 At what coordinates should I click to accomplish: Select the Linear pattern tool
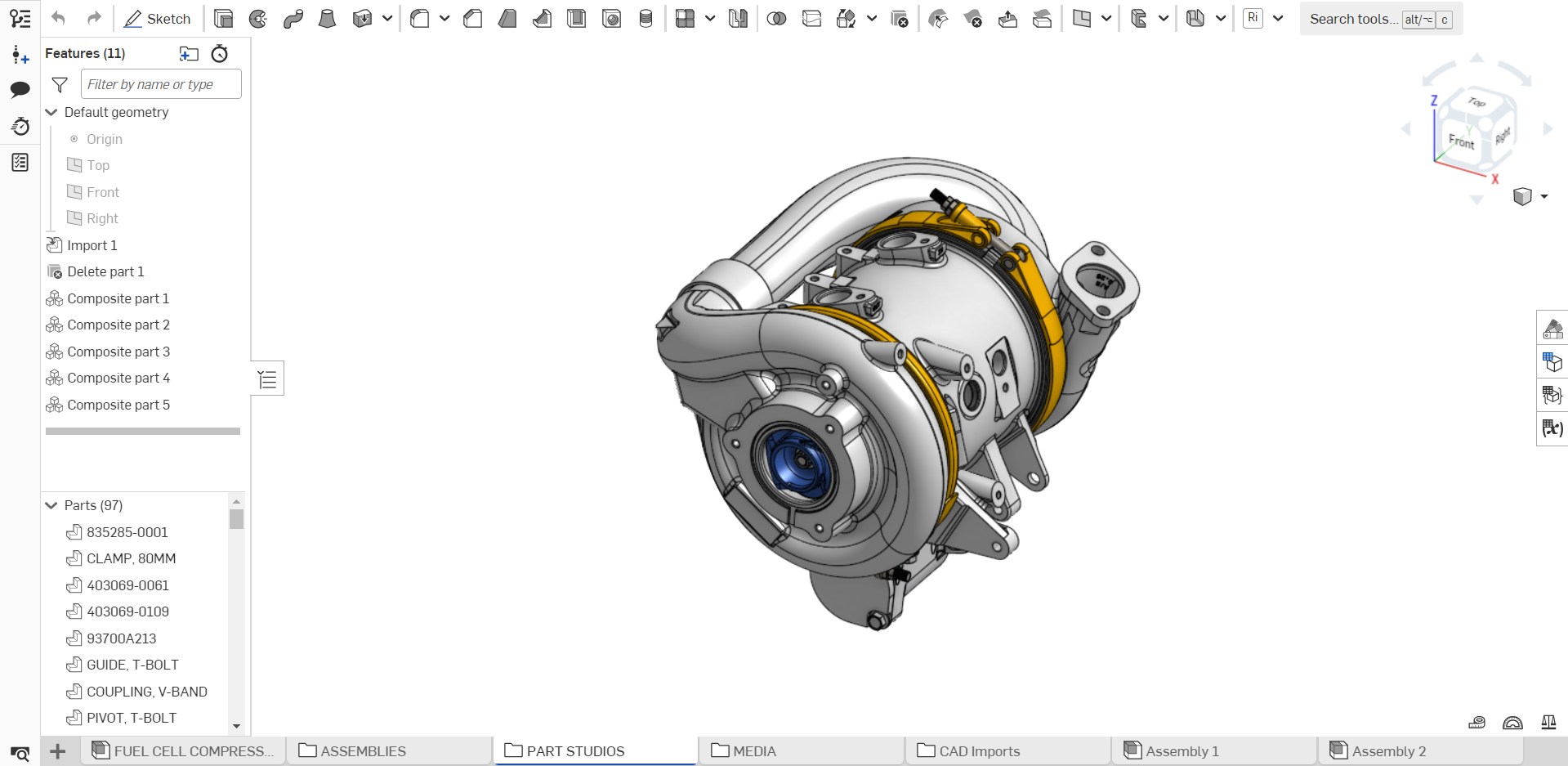pos(686,19)
